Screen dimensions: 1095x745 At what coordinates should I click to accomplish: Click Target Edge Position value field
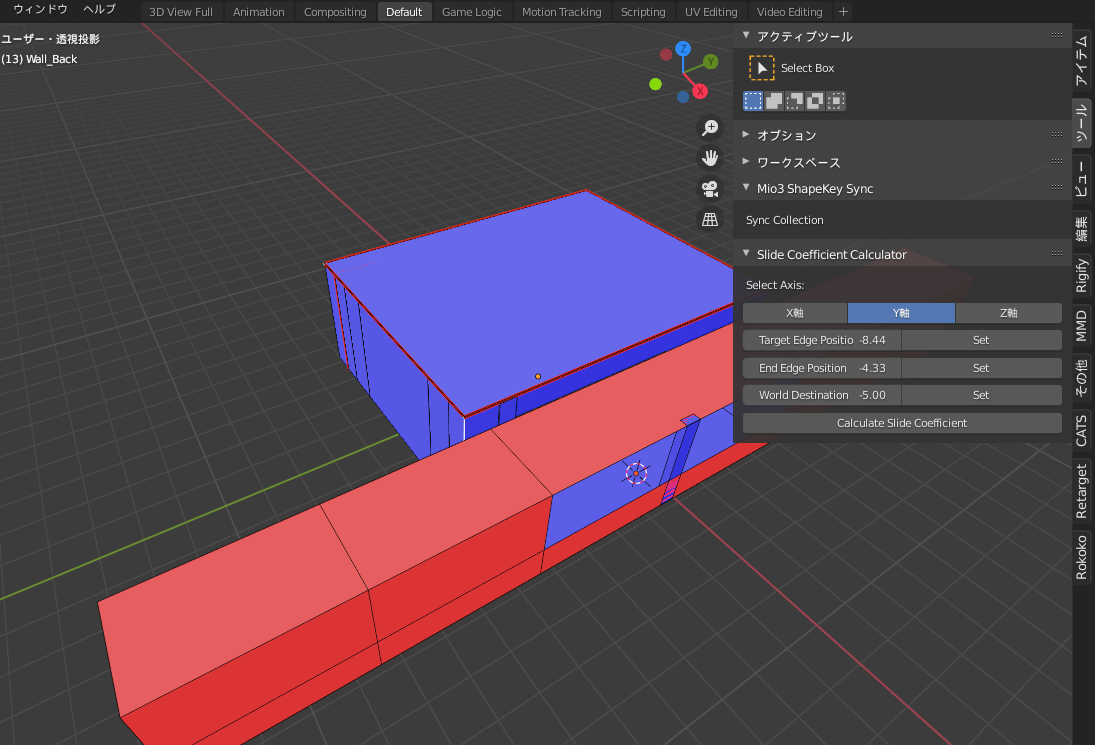coord(822,340)
